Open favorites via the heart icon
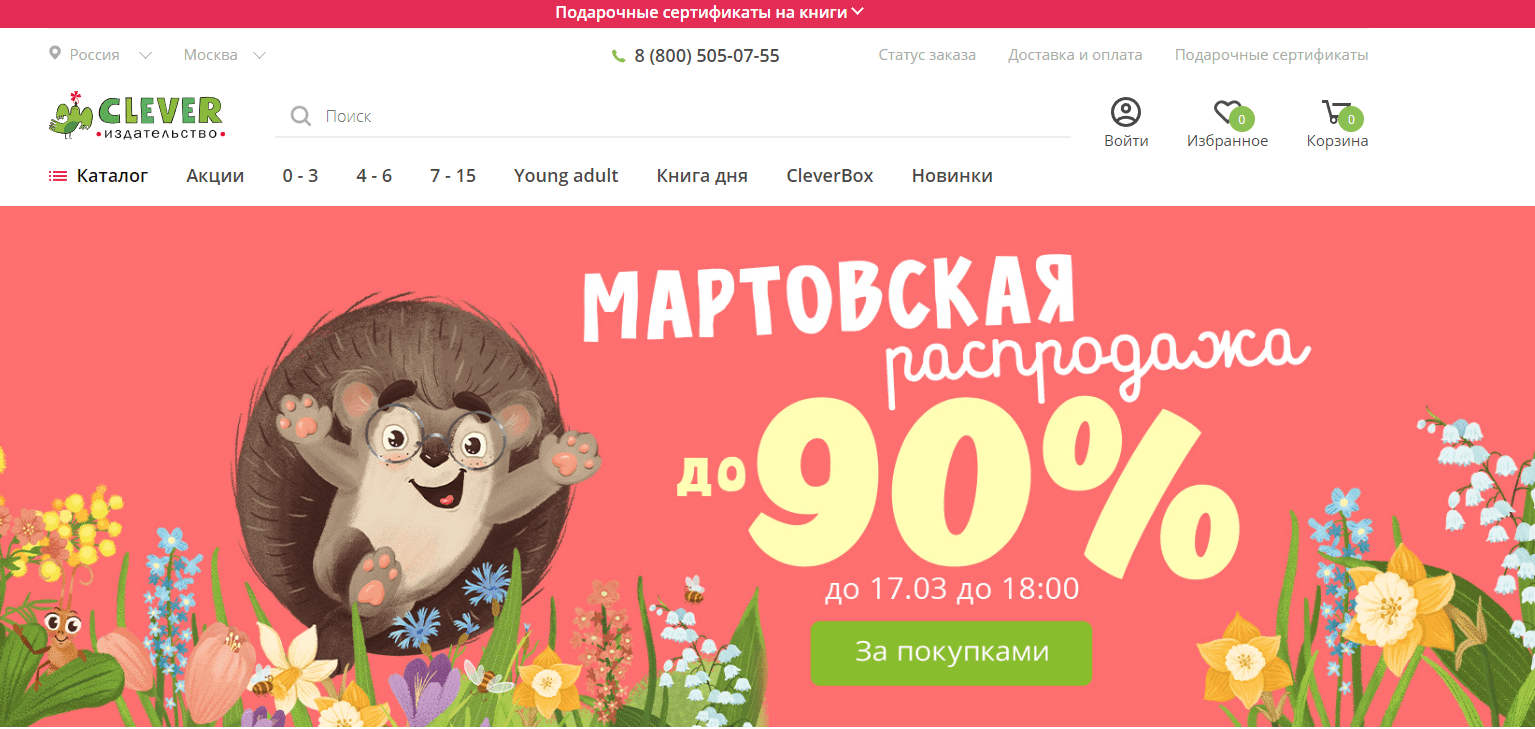 1227,112
